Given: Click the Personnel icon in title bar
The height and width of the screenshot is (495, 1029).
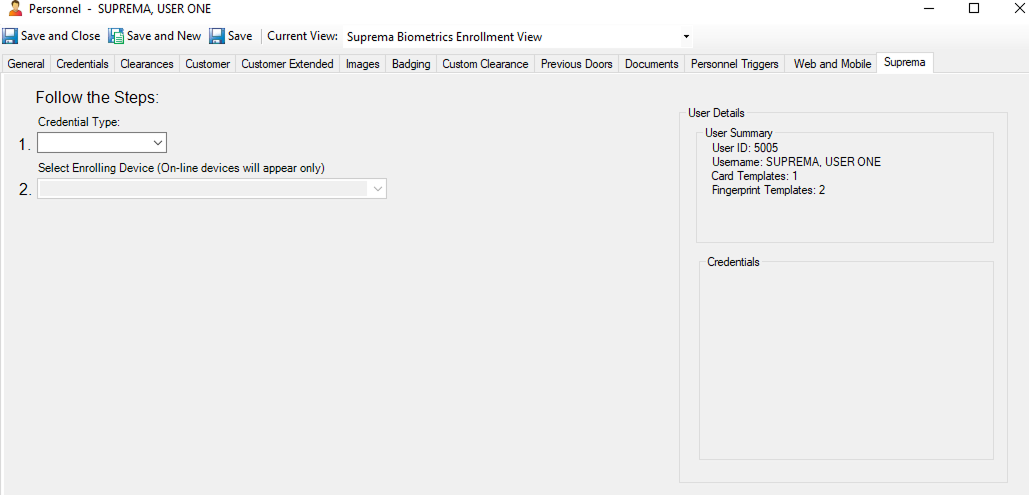Looking at the screenshot, I should point(15,9).
